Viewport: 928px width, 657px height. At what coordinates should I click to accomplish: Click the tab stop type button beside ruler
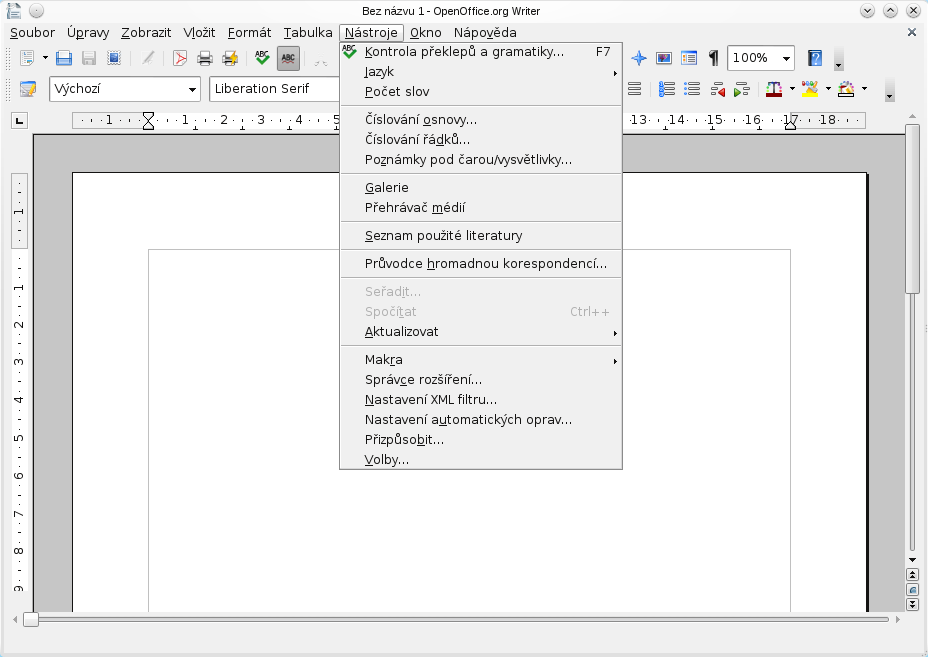coord(20,121)
